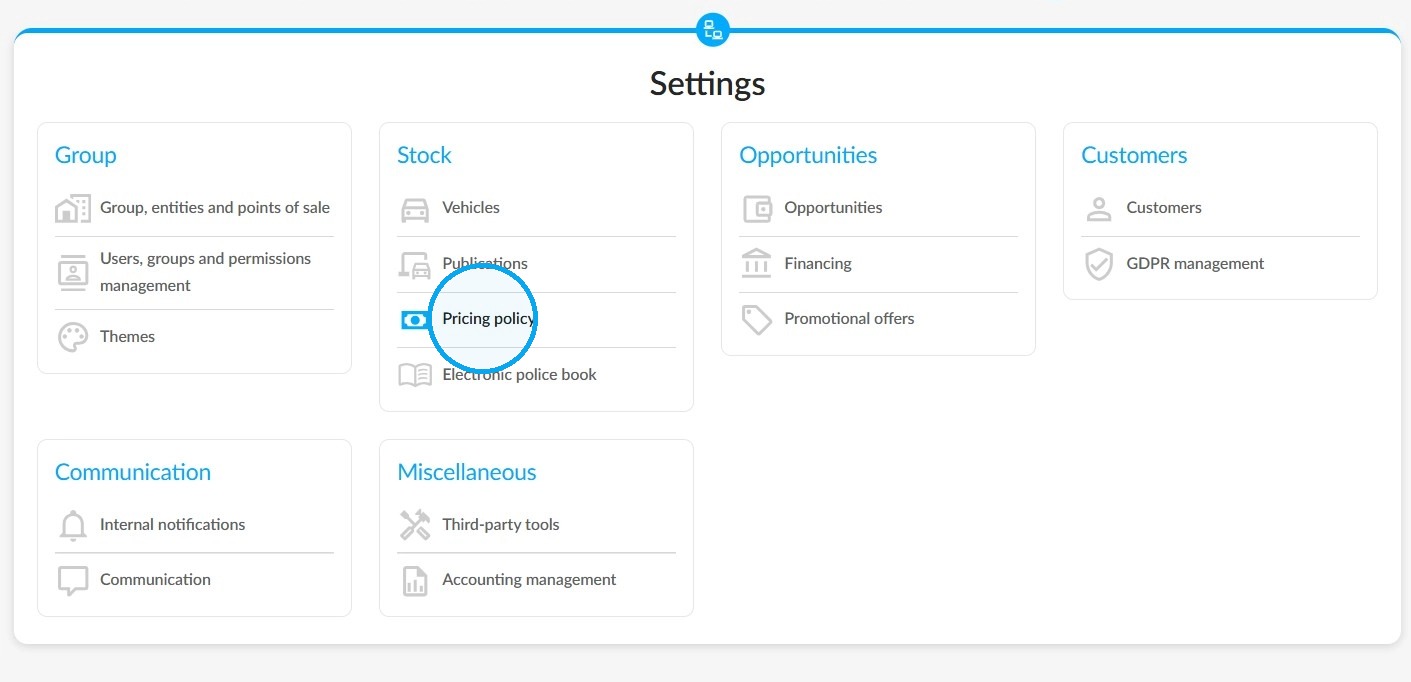Screen dimensions: 1411x682
Task: Click the bank building Financing icon
Action: click(x=757, y=264)
